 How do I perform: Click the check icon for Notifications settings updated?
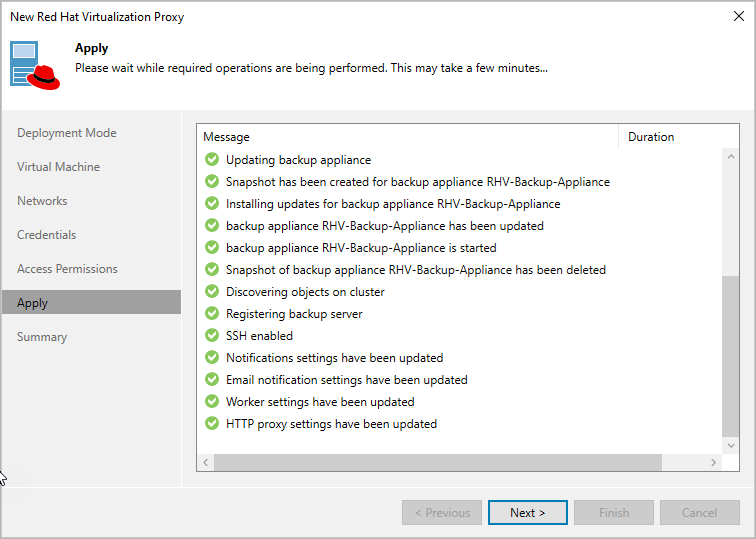pyautogui.click(x=212, y=357)
